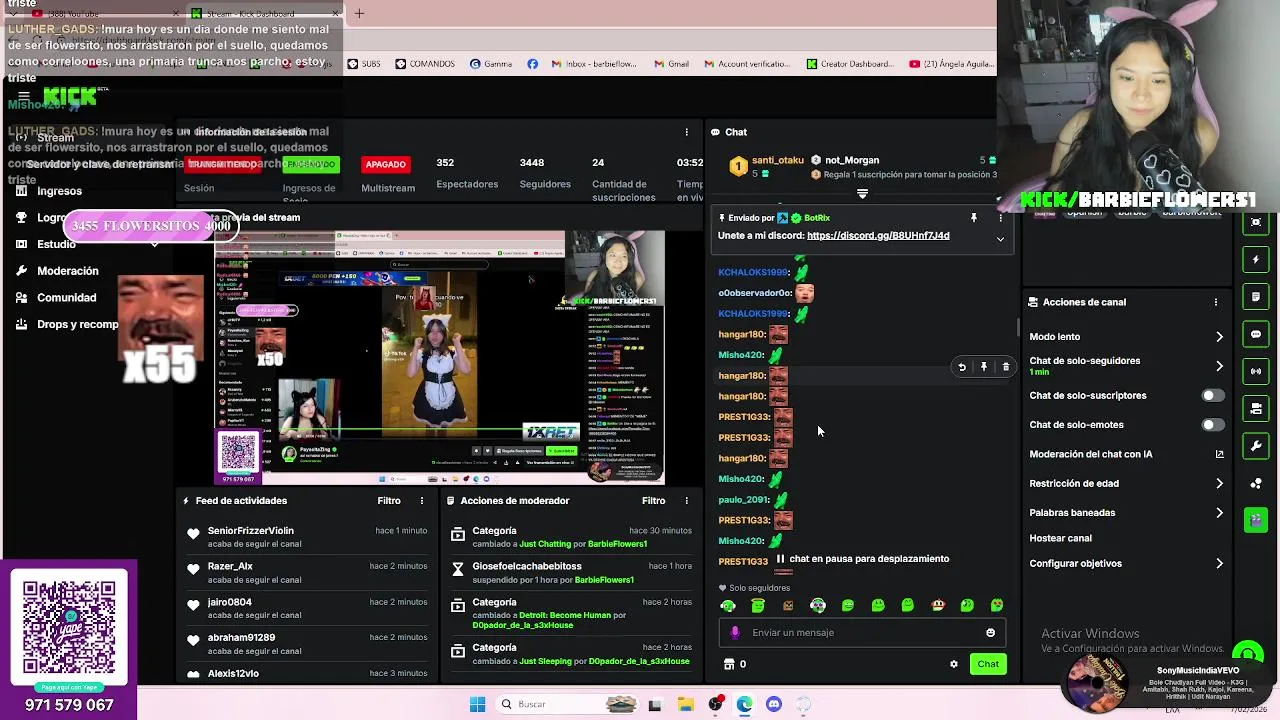The width and height of the screenshot is (1280, 720).
Task: Open Ingresos in the sidebar
Action: [x=59, y=191]
